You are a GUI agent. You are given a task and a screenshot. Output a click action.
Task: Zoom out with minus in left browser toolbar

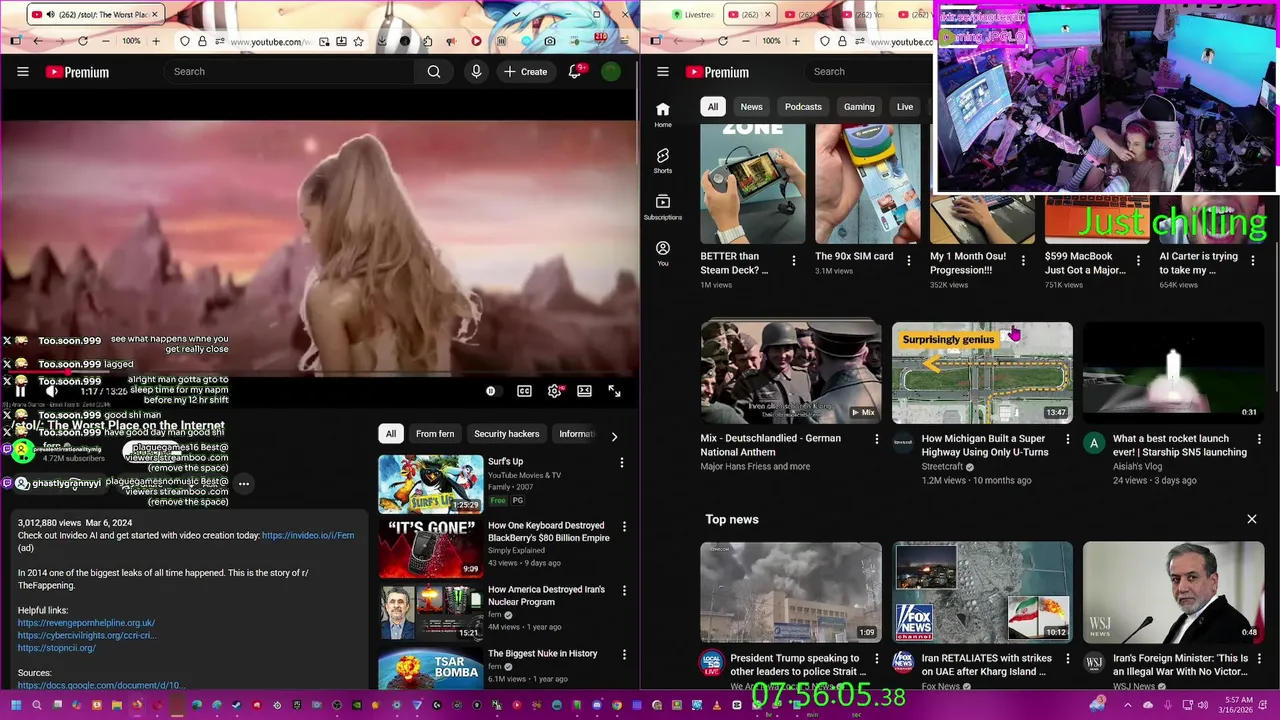[x=107, y=41]
